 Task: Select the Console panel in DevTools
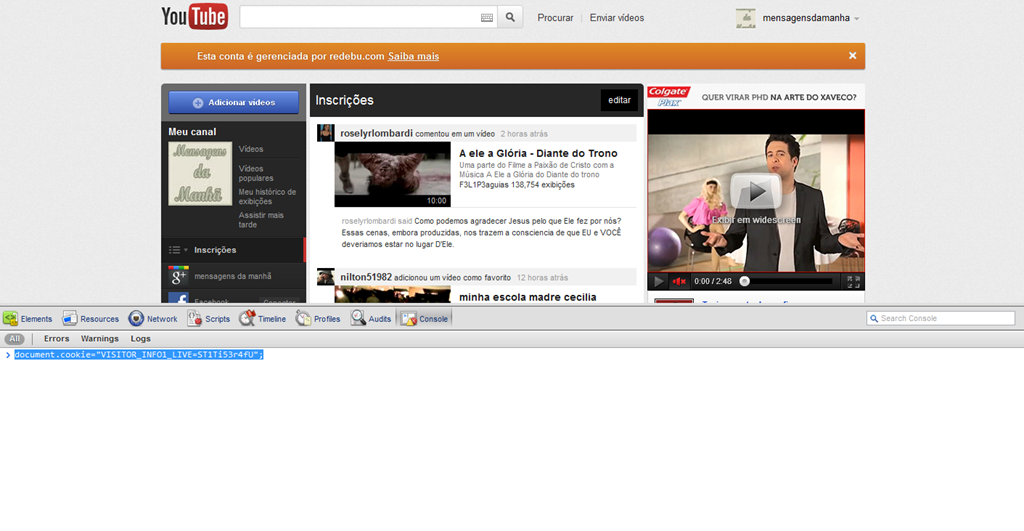[x=424, y=319]
